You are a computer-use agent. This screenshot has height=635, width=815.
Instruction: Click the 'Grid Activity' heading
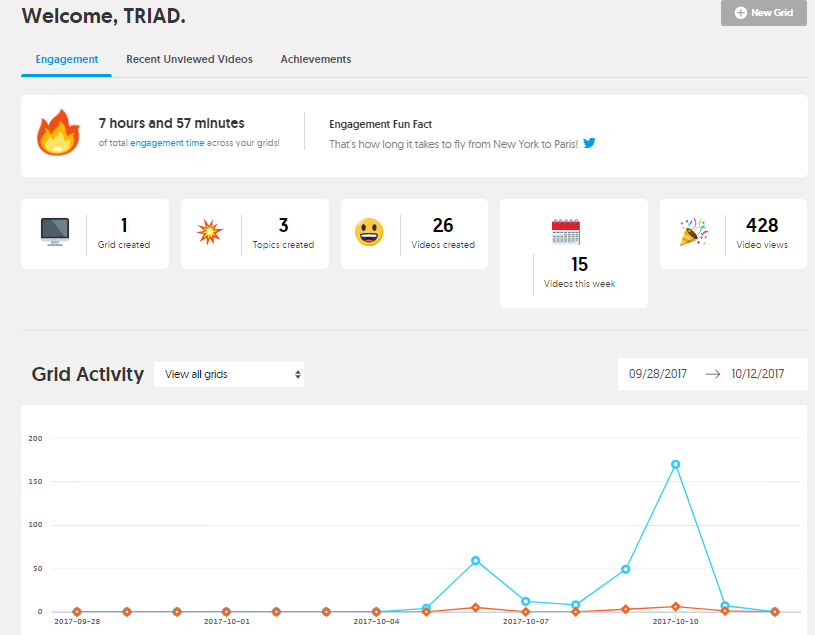click(x=87, y=374)
